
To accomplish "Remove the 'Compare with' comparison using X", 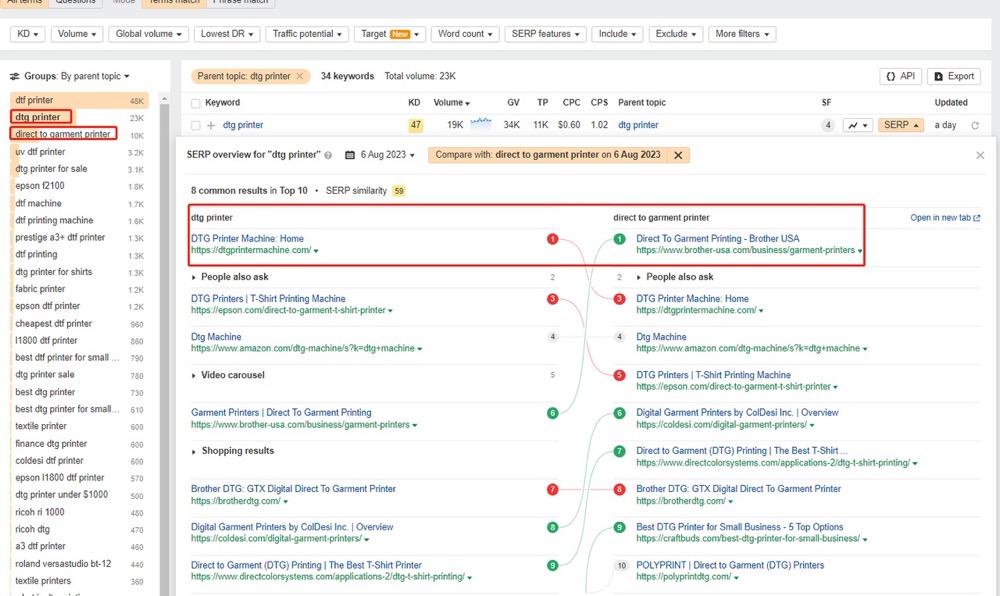I will (x=678, y=155).
